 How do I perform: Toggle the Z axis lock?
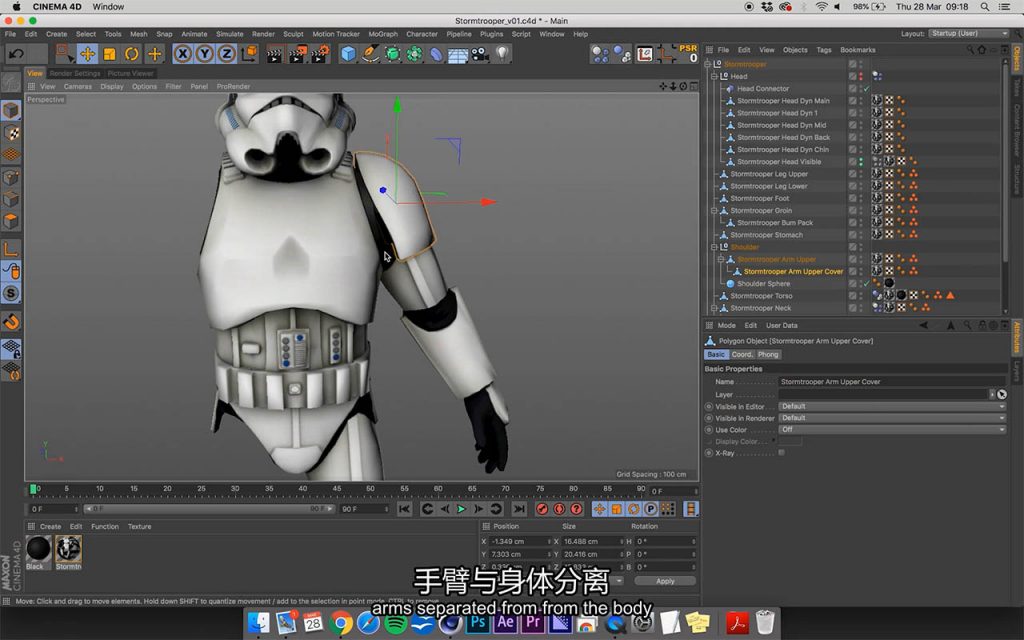tap(226, 54)
